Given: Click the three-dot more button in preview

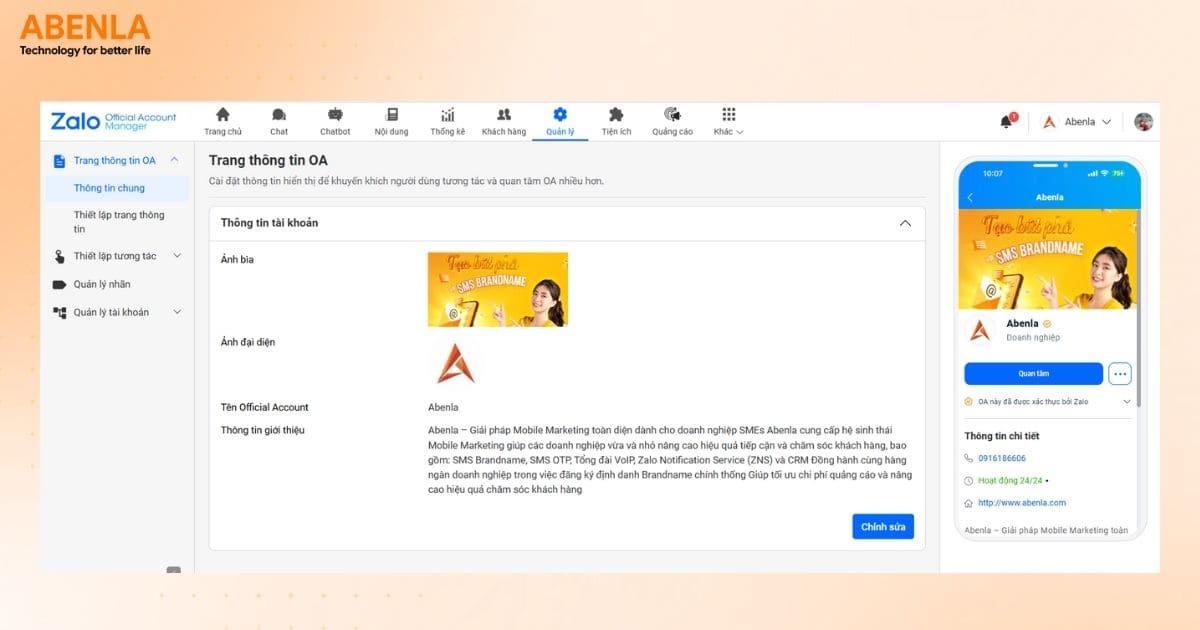Looking at the screenshot, I should tap(1120, 374).
